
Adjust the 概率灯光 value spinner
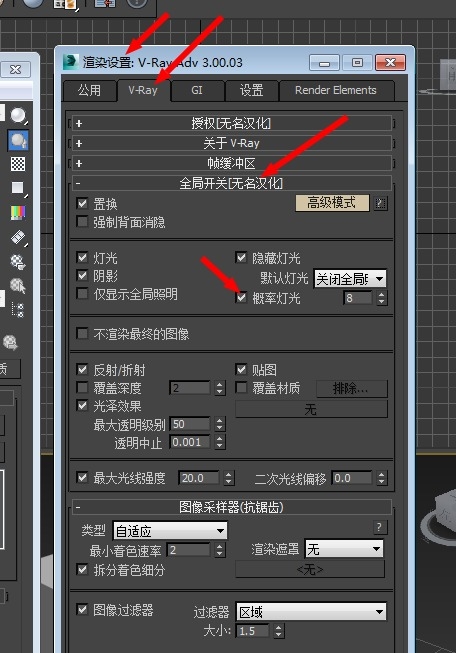coord(382,298)
